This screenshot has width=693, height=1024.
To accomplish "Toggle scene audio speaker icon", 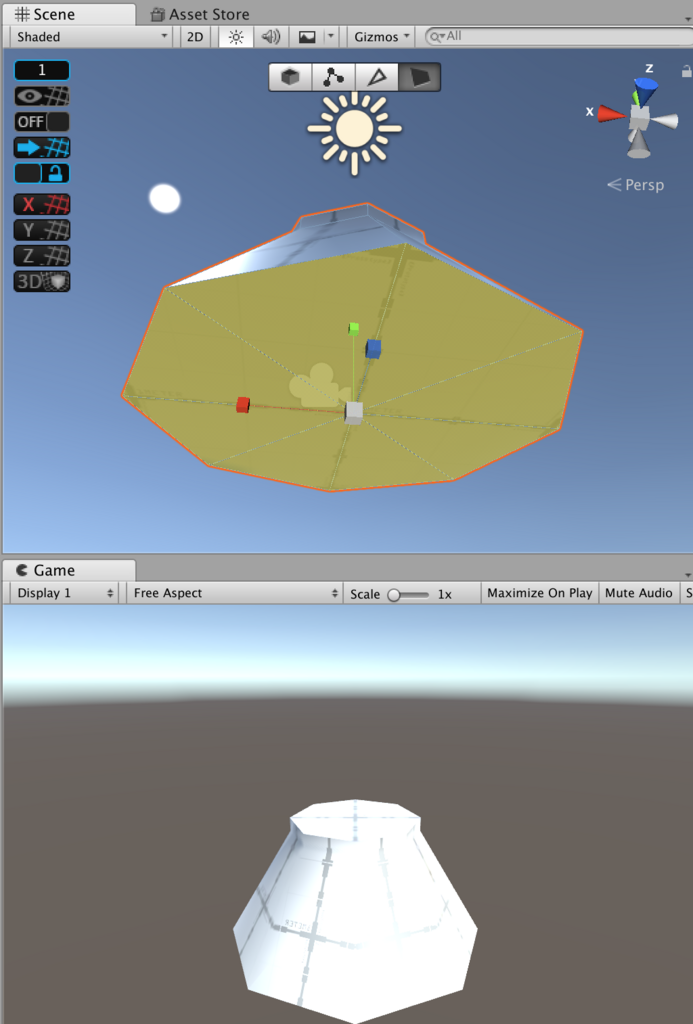I will [270, 37].
